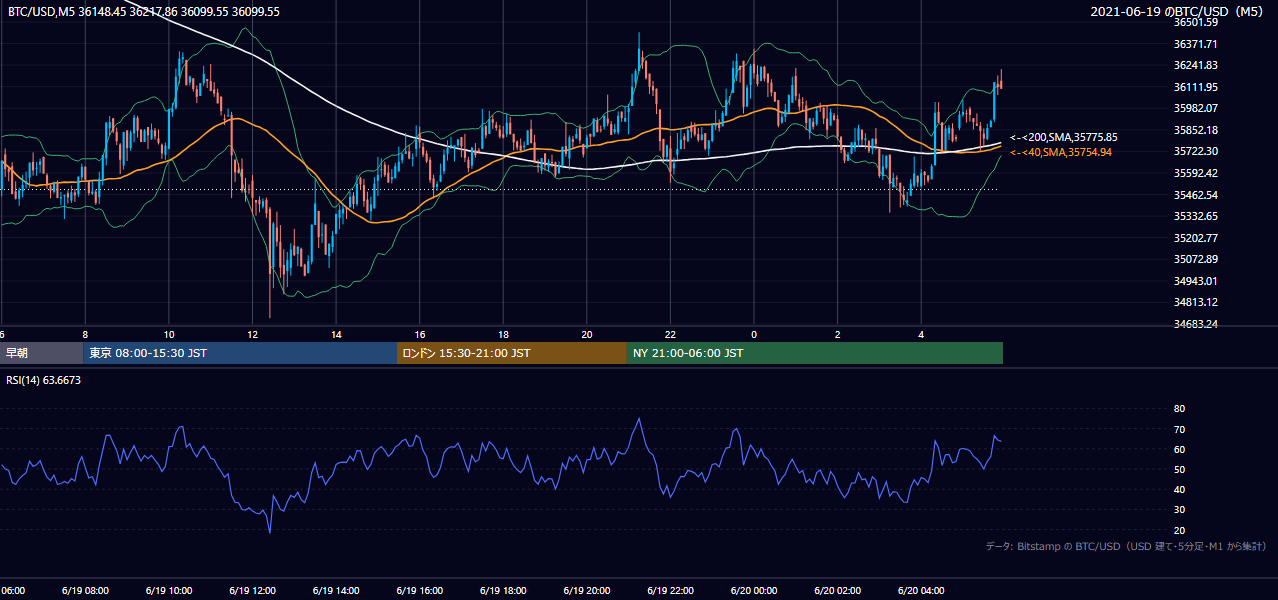This screenshot has height=600, width=1278.
Task: Click hour label 10 under price chart
Action: point(169,335)
